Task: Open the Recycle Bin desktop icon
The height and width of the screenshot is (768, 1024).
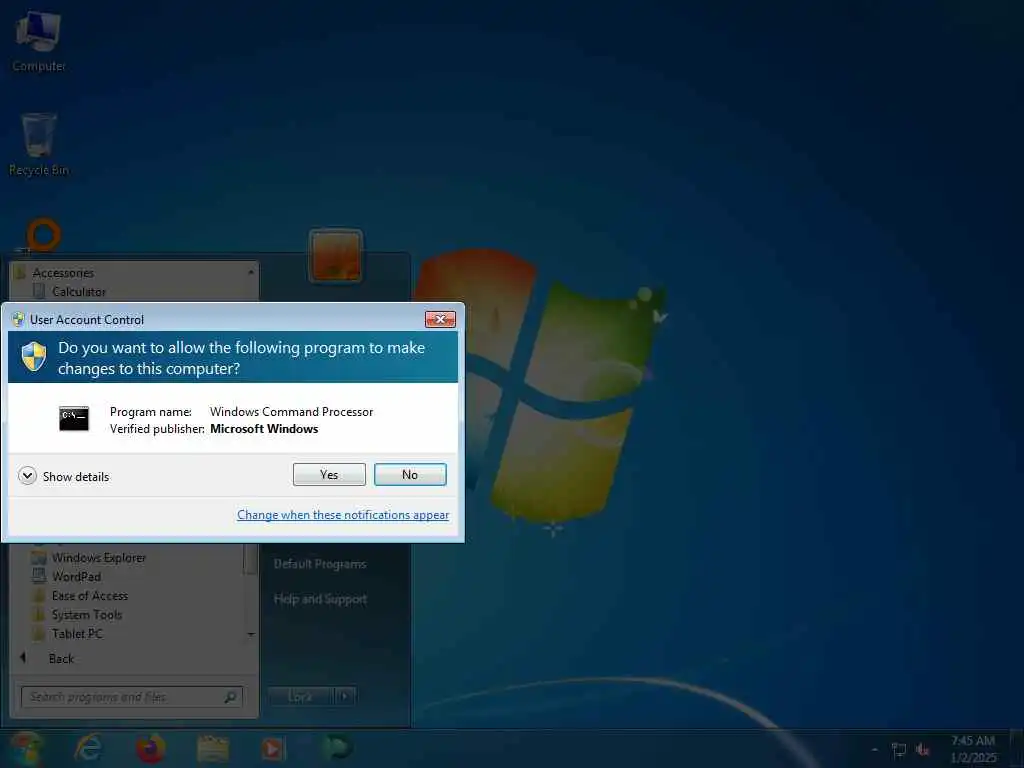Action: click(39, 144)
